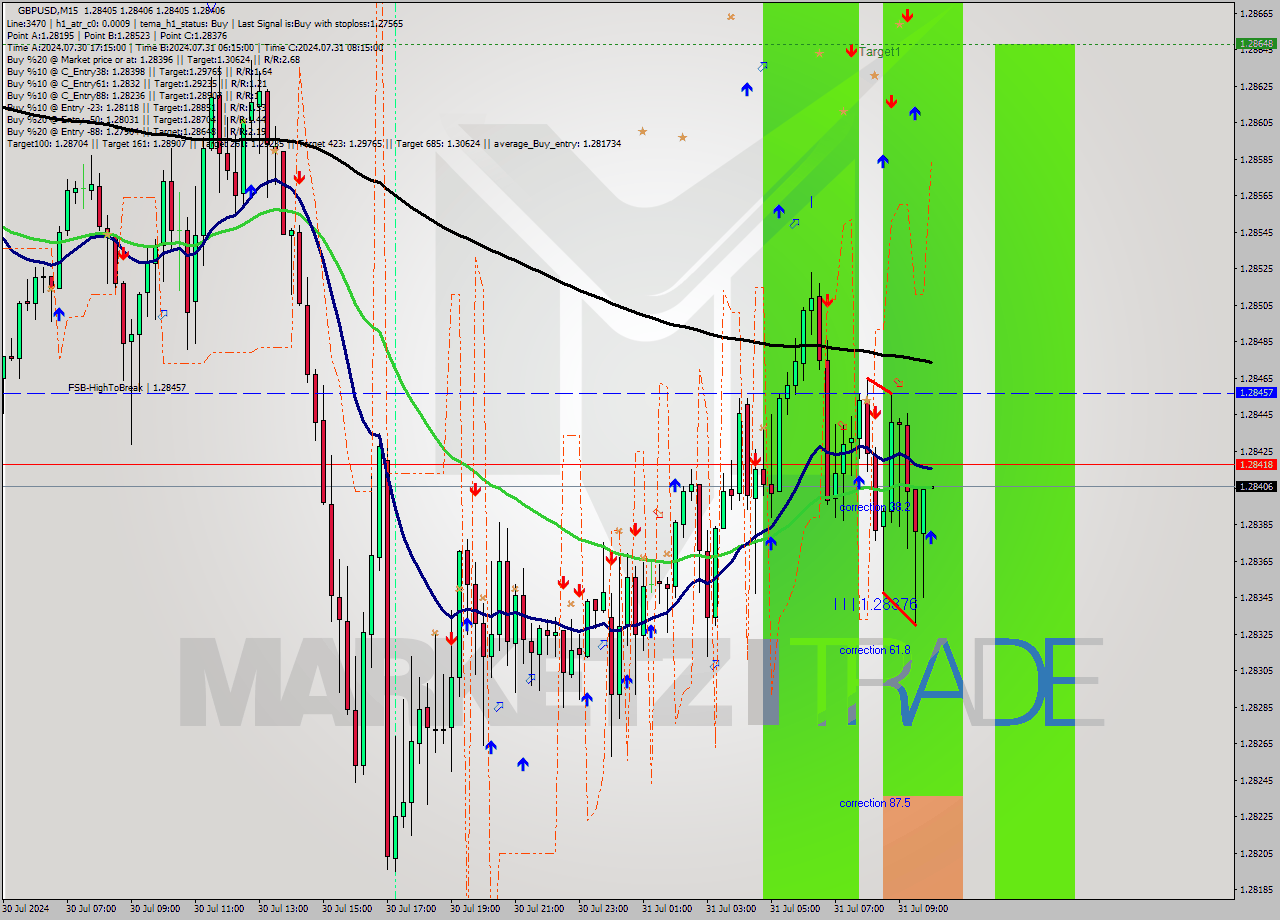
Task: Click the '30 Jul 19:00' time label
Action: pyautogui.click(x=475, y=909)
